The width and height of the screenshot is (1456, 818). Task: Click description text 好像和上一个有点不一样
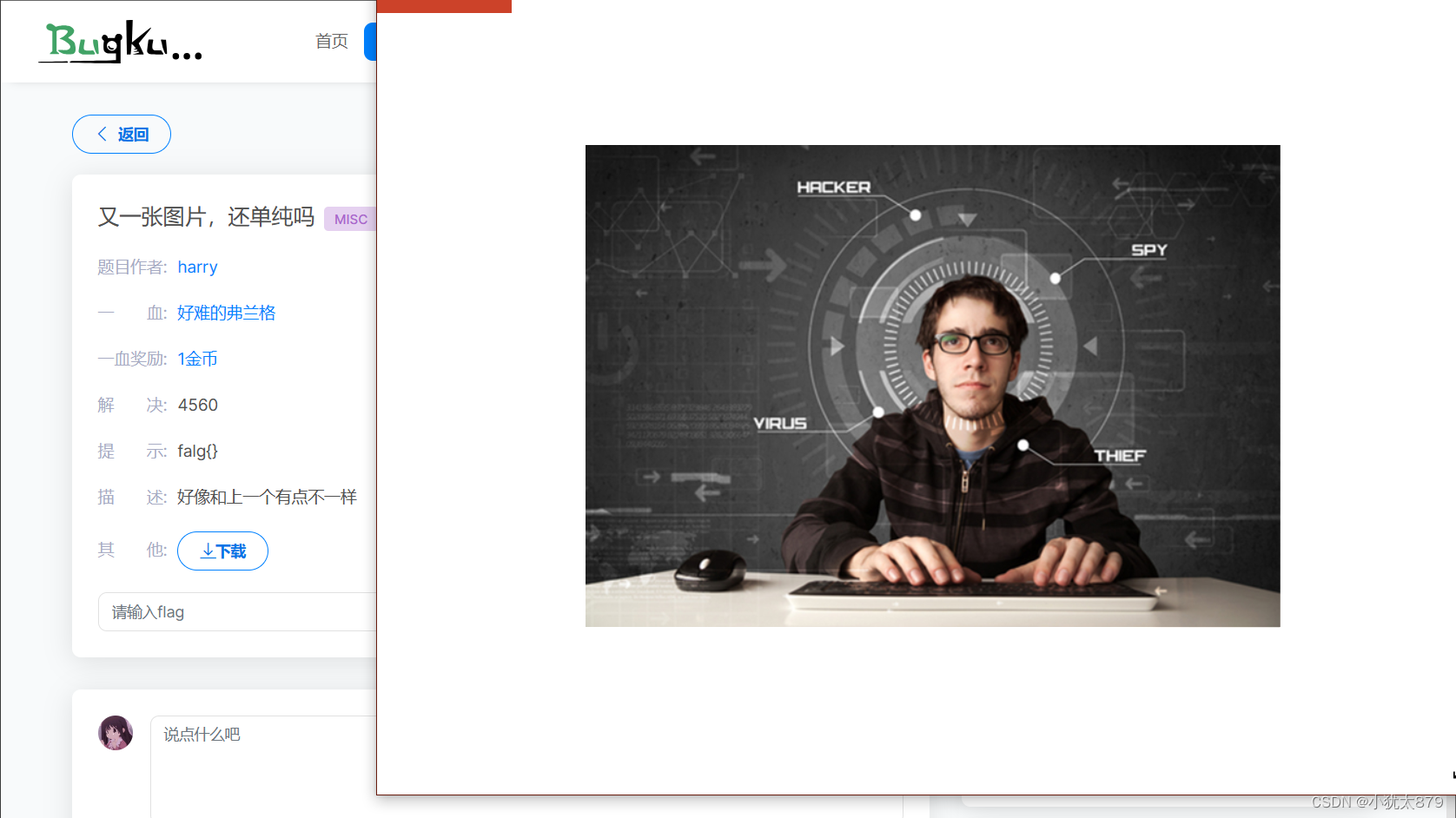pos(267,497)
